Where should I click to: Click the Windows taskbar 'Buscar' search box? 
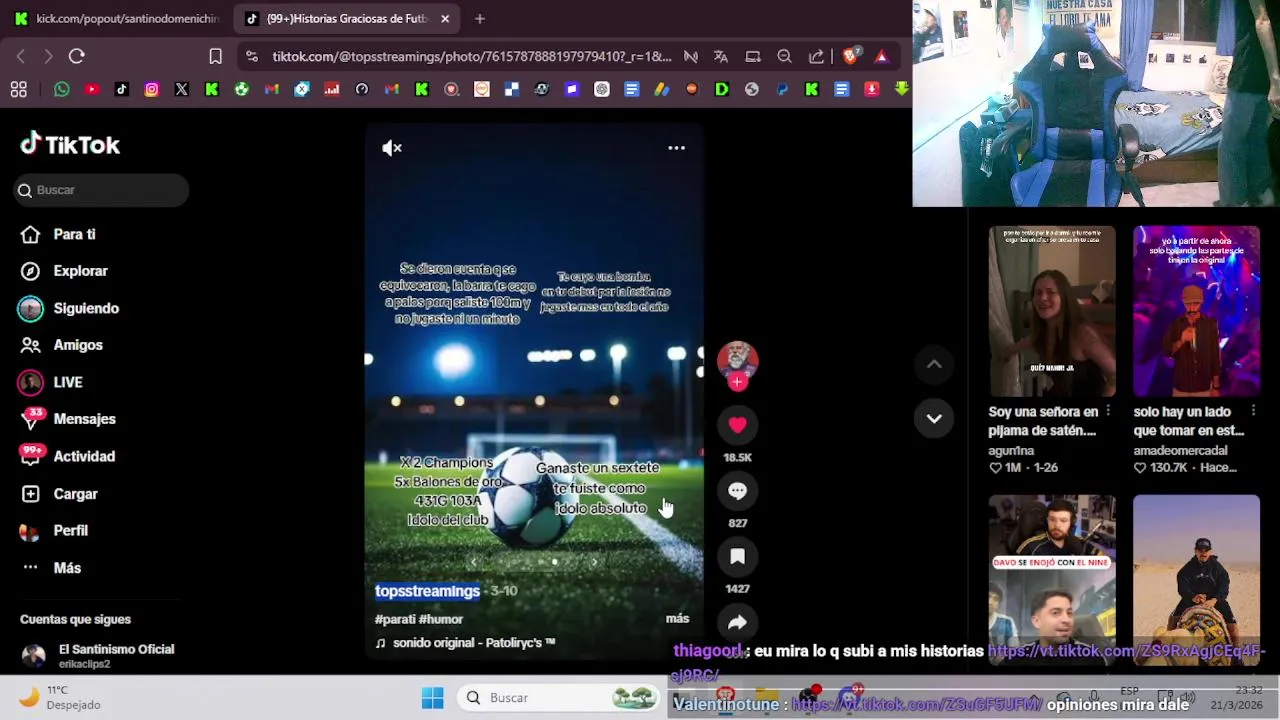(x=558, y=698)
